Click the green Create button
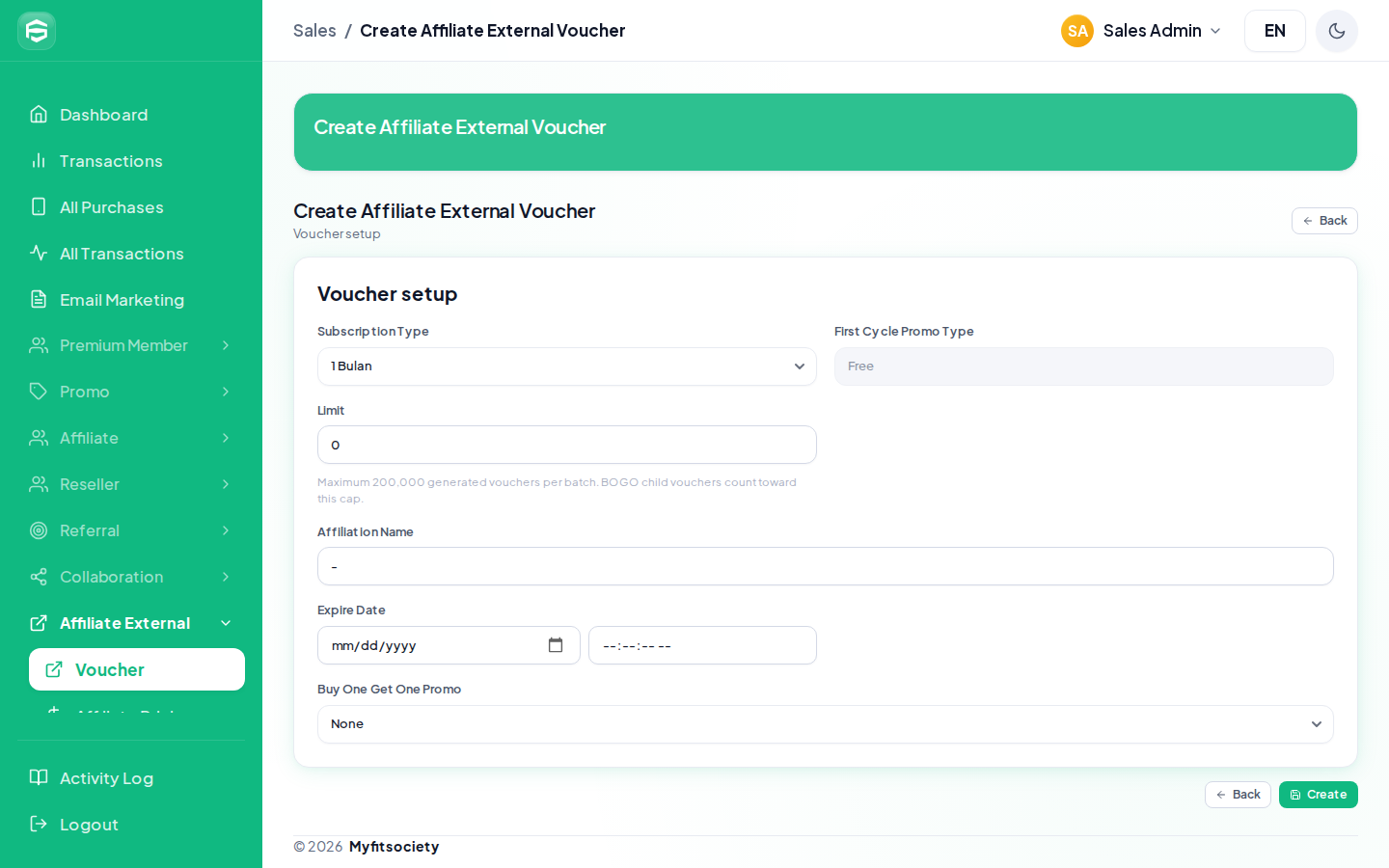The image size is (1389, 868). click(x=1319, y=795)
